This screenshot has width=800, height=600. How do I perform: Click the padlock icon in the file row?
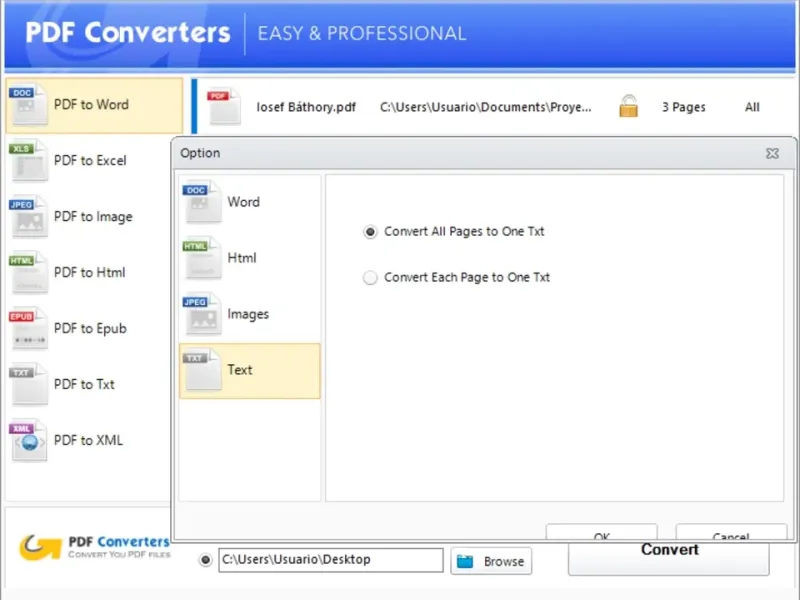pyautogui.click(x=628, y=106)
